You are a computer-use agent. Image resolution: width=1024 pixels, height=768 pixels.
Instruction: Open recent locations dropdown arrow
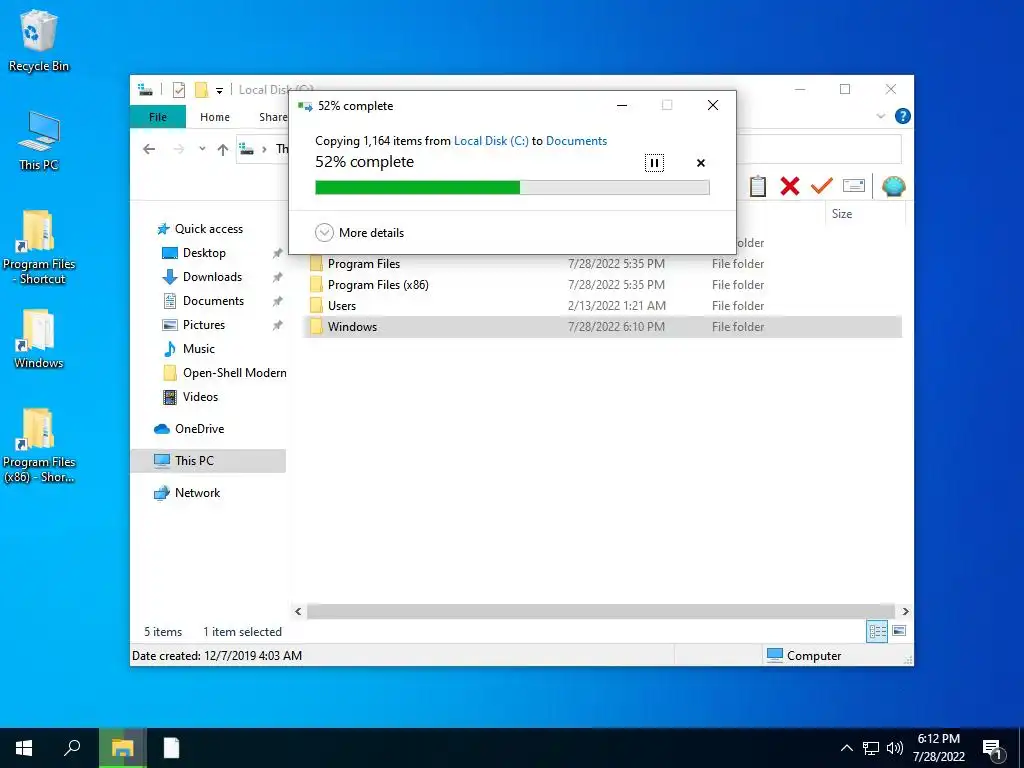[x=202, y=149]
